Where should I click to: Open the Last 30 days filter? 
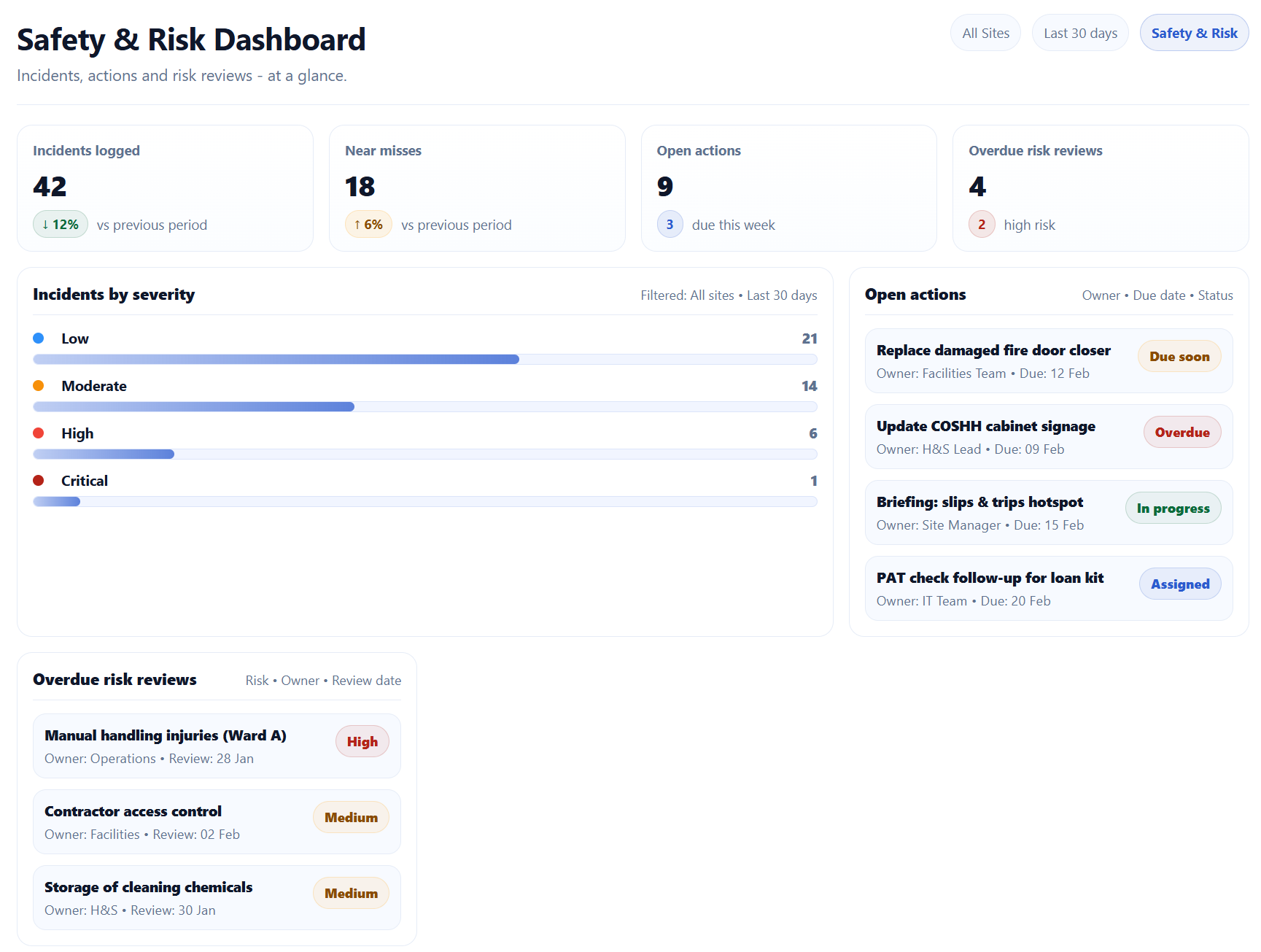1079,34
